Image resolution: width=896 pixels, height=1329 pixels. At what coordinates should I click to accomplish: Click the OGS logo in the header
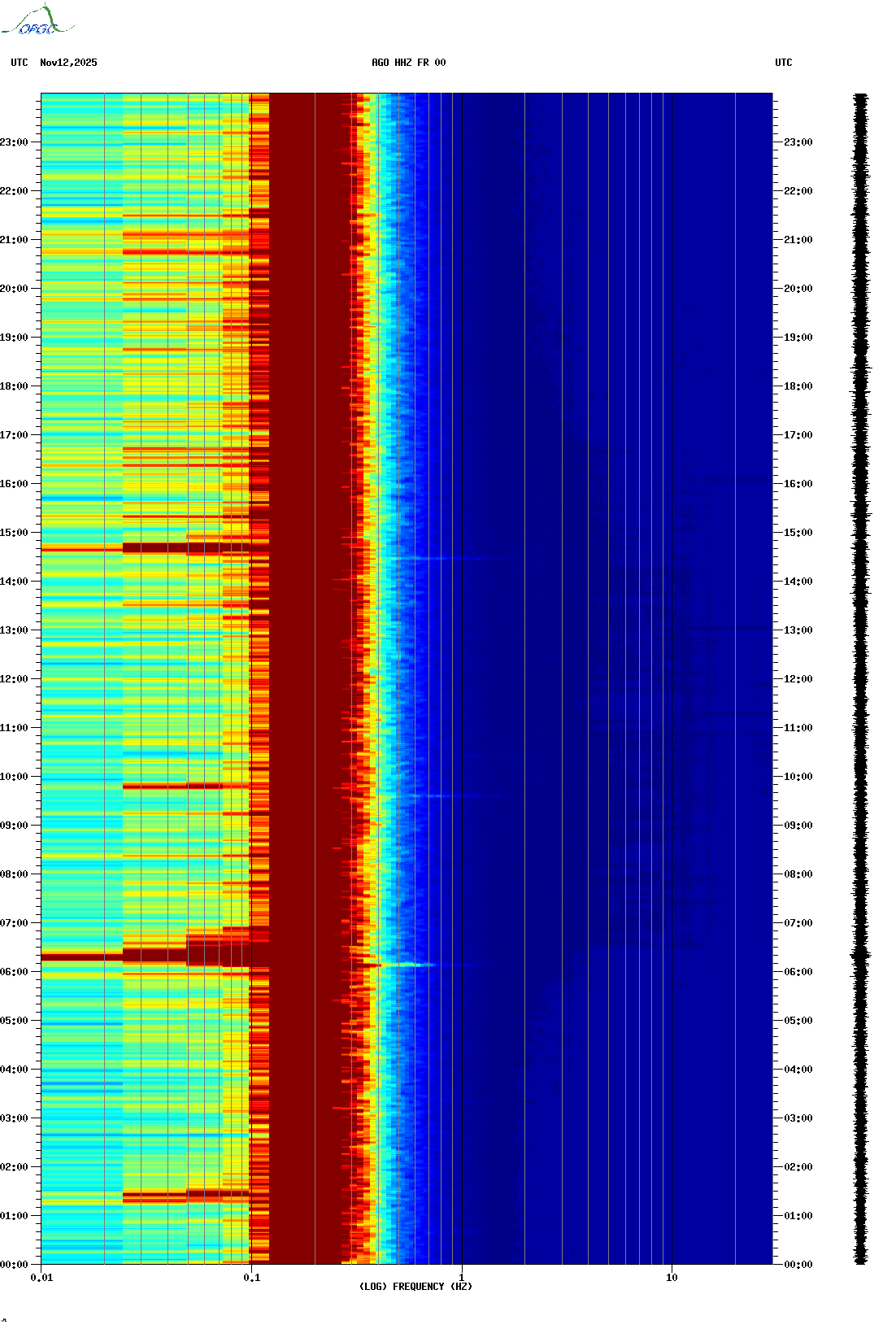tap(37, 20)
